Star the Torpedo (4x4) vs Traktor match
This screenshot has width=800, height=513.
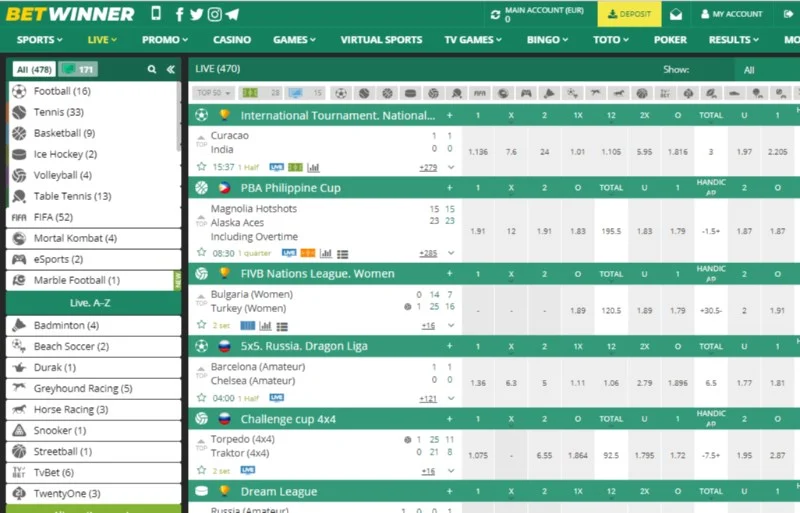click(202, 470)
